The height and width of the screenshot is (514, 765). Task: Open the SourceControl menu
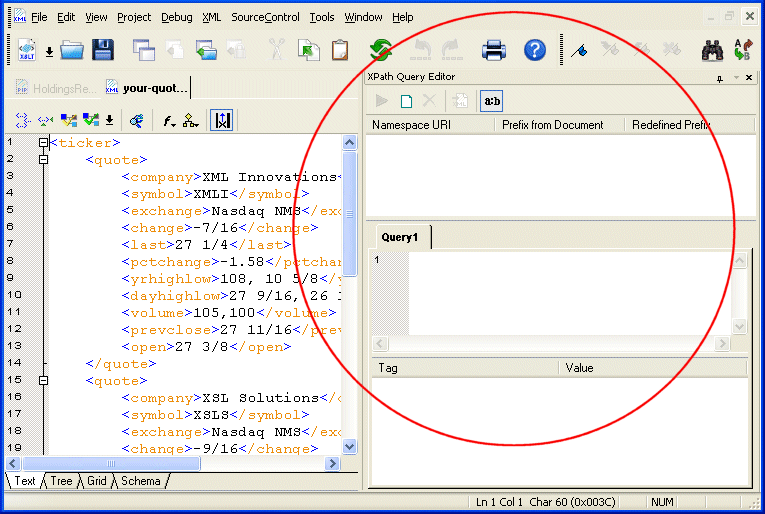(x=265, y=17)
